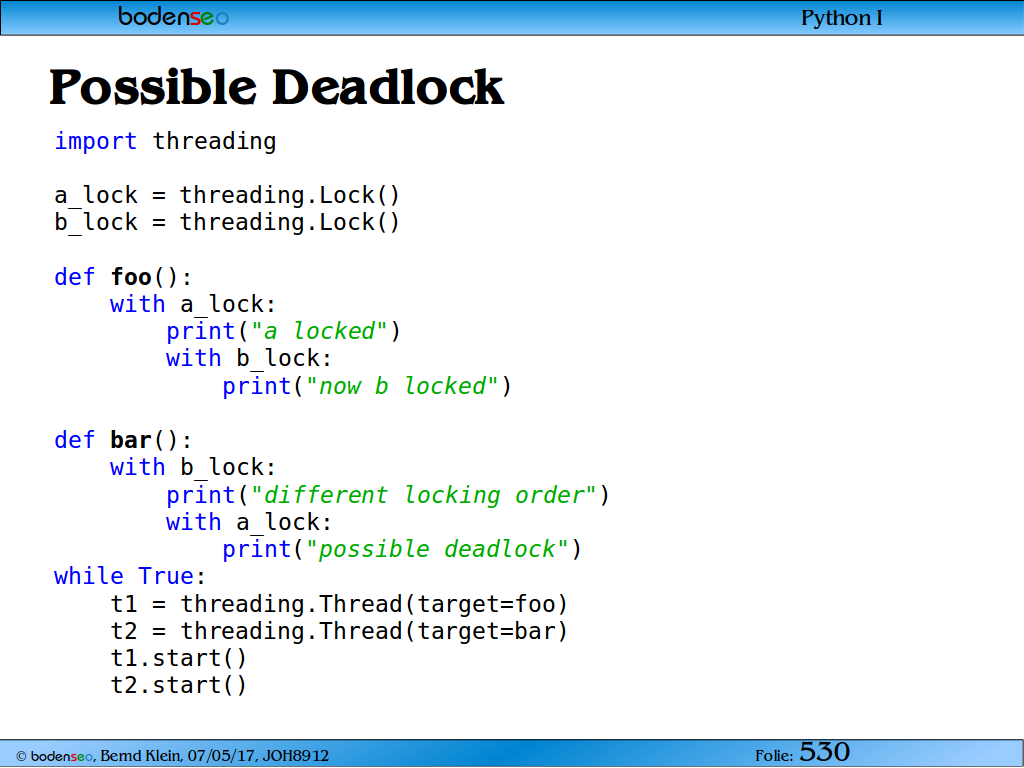Click print("different locking order") line

pyautogui.click(x=387, y=495)
